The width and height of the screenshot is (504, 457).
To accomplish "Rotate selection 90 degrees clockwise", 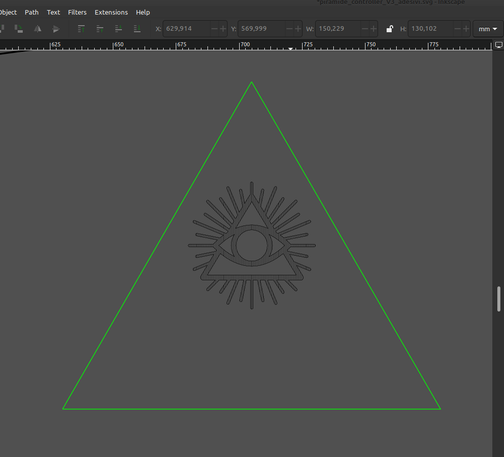I will (x=19, y=29).
